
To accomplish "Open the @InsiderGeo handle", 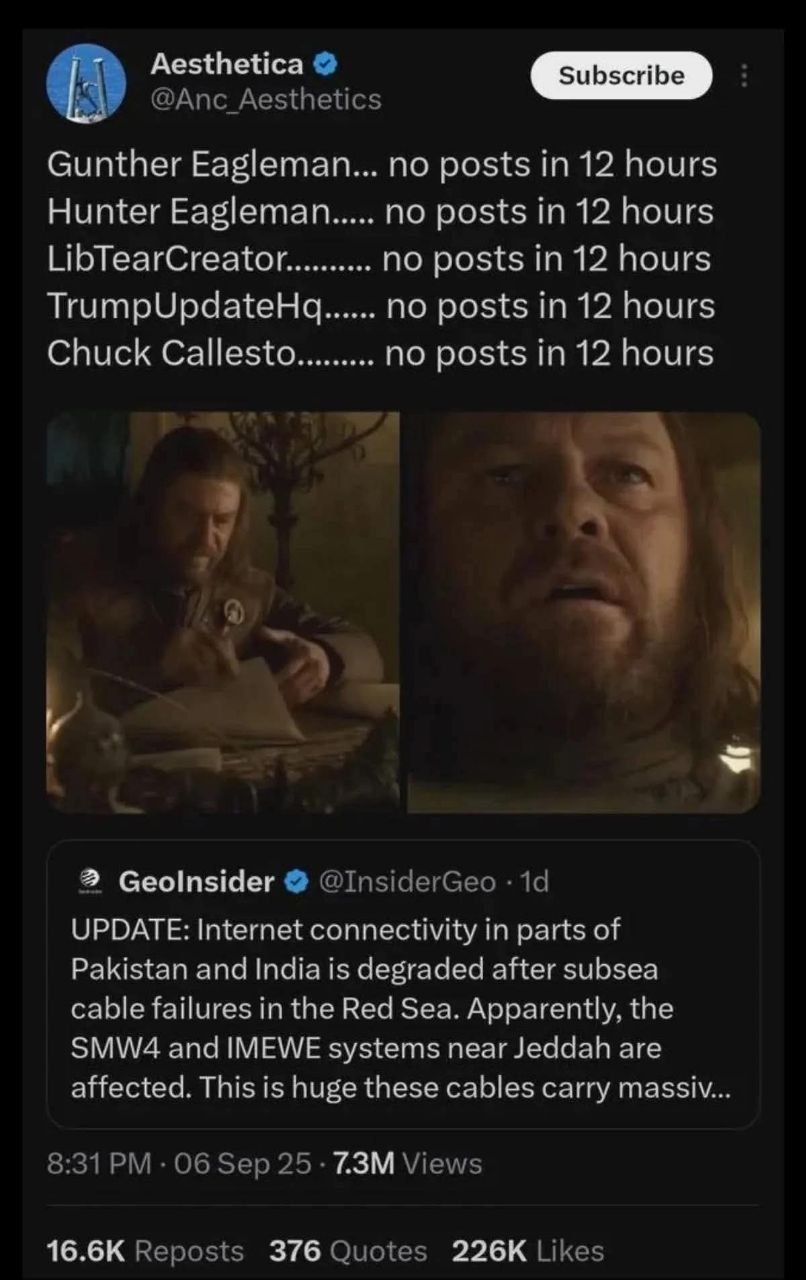I will click(405, 881).
